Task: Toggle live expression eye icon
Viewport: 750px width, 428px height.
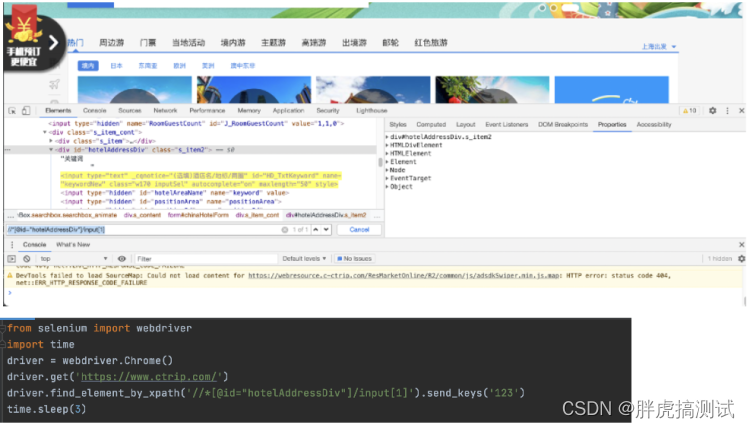Action: click(122, 259)
